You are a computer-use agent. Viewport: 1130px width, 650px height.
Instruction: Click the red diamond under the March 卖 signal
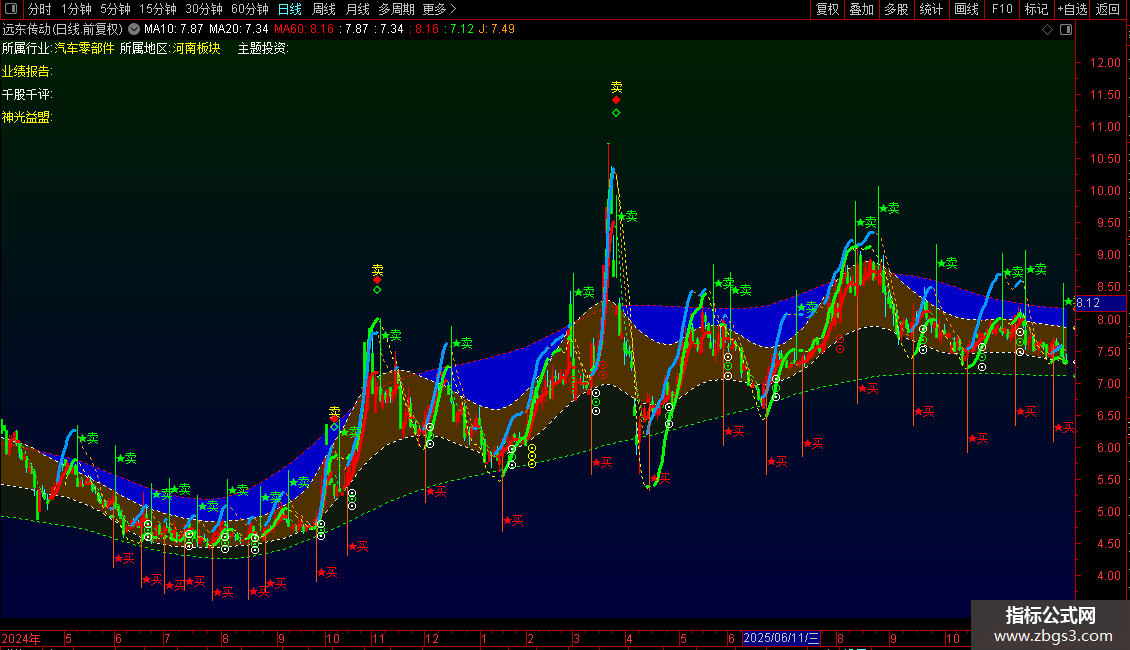click(616, 100)
